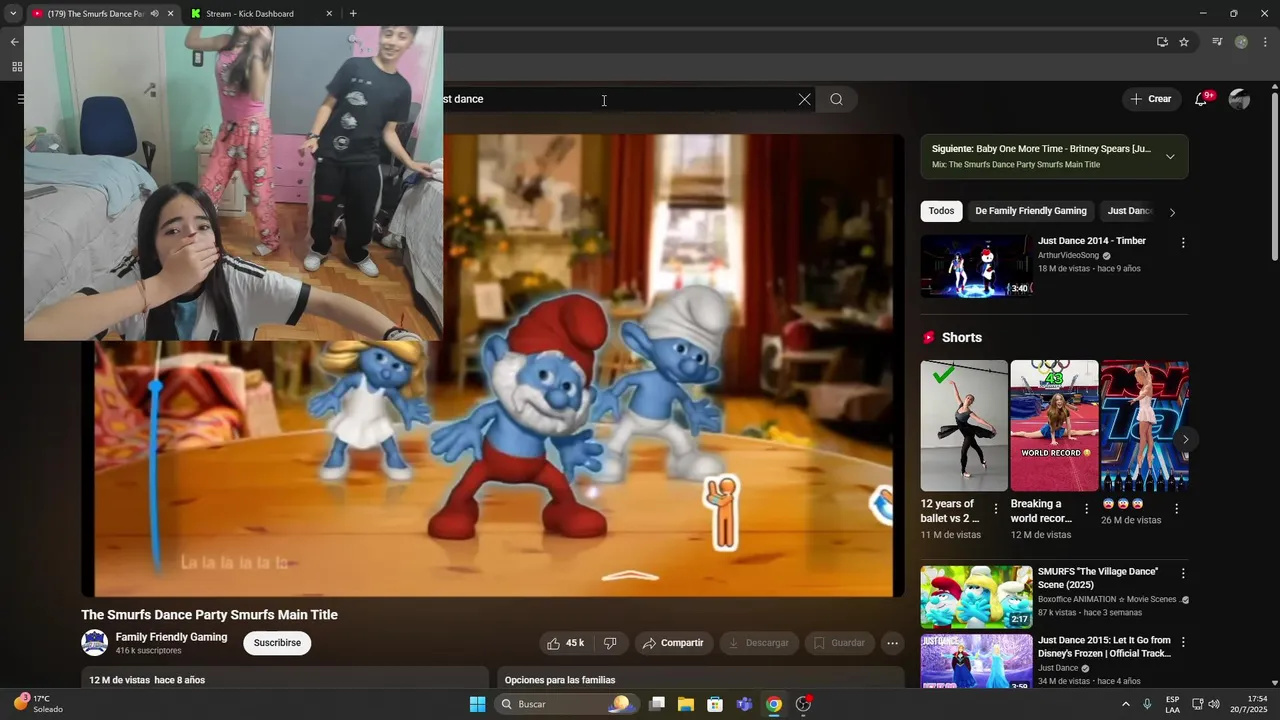Mute audio on the YouTube tab speaker icon
The height and width of the screenshot is (720, 1280).
click(154, 14)
